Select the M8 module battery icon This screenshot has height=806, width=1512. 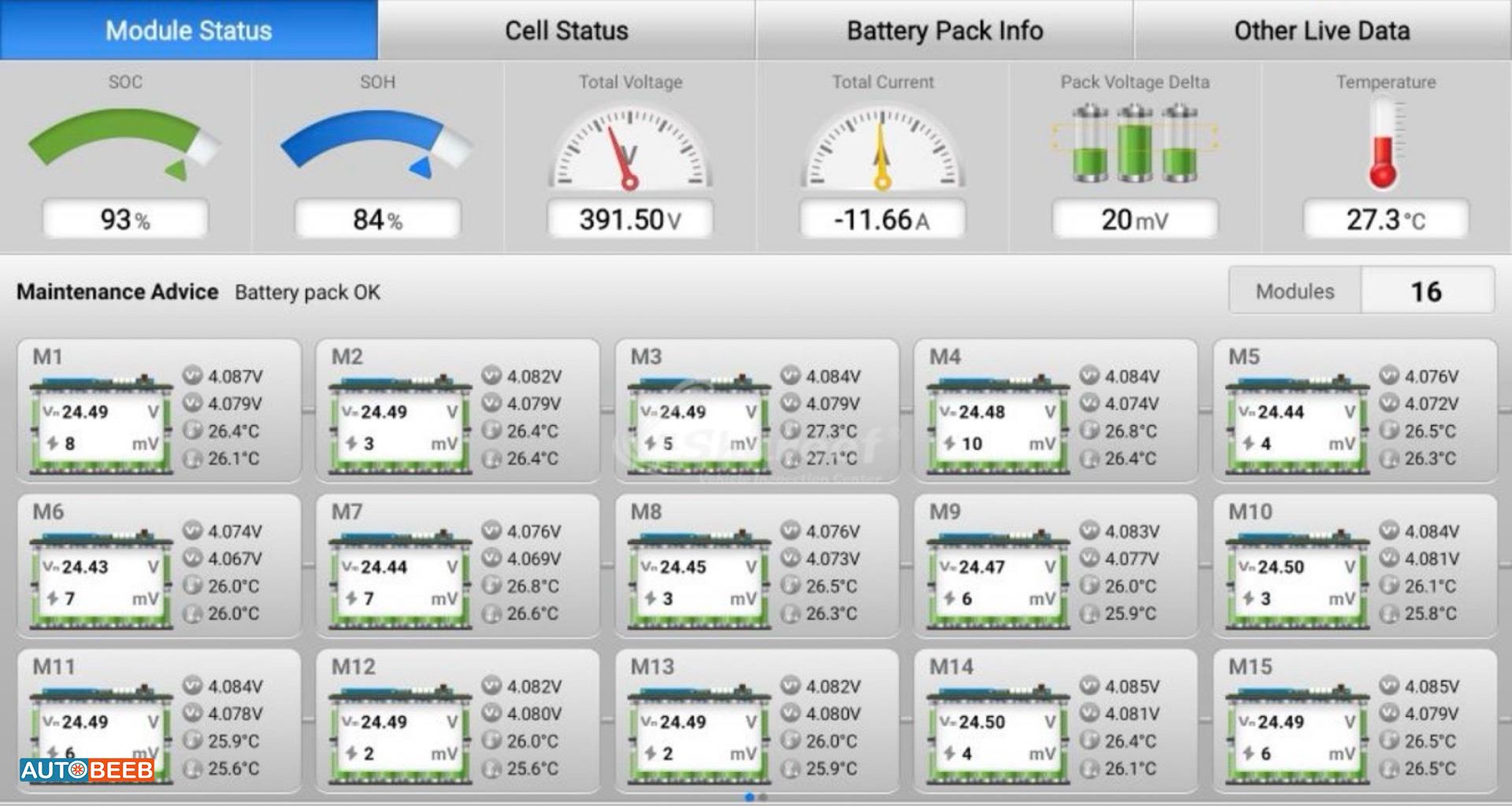699,580
